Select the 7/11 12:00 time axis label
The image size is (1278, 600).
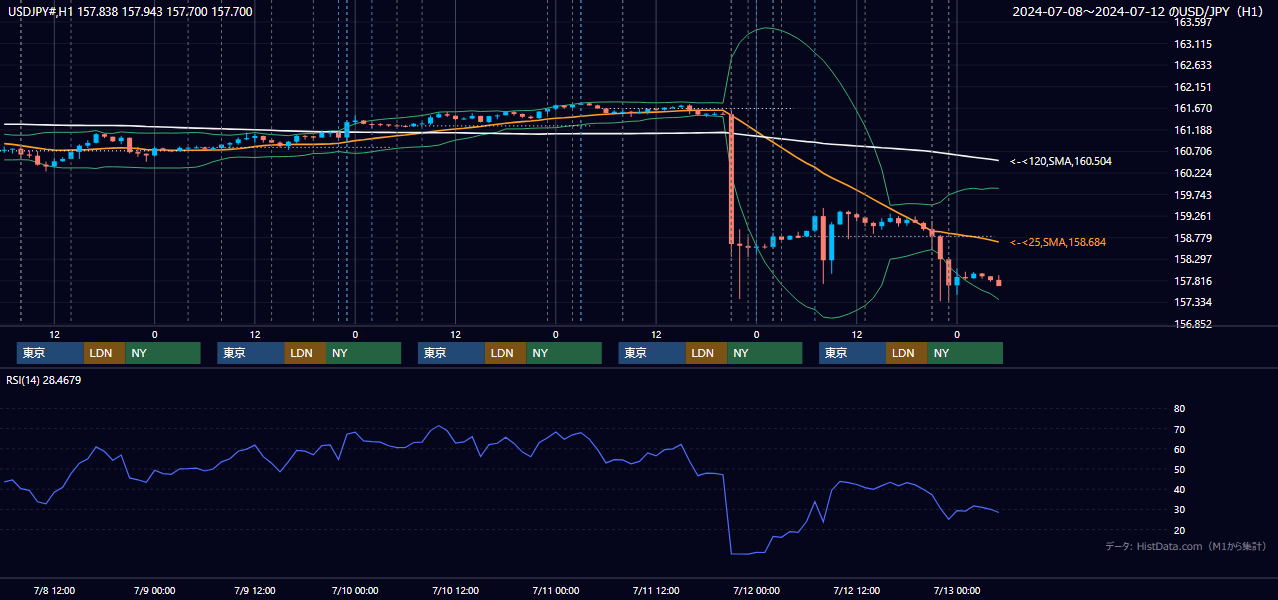pyautogui.click(x=656, y=590)
